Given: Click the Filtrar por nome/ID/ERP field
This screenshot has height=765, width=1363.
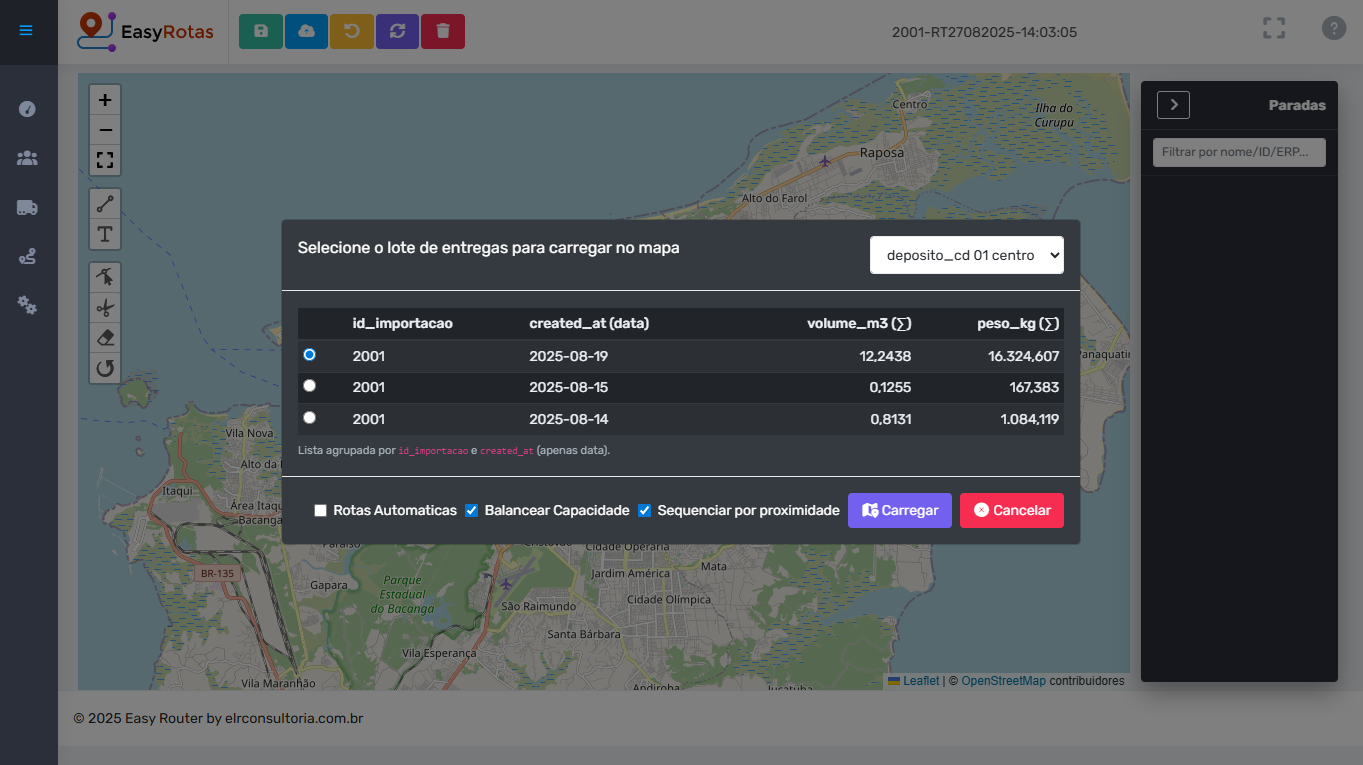Looking at the screenshot, I should click(x=1239, y=152).
